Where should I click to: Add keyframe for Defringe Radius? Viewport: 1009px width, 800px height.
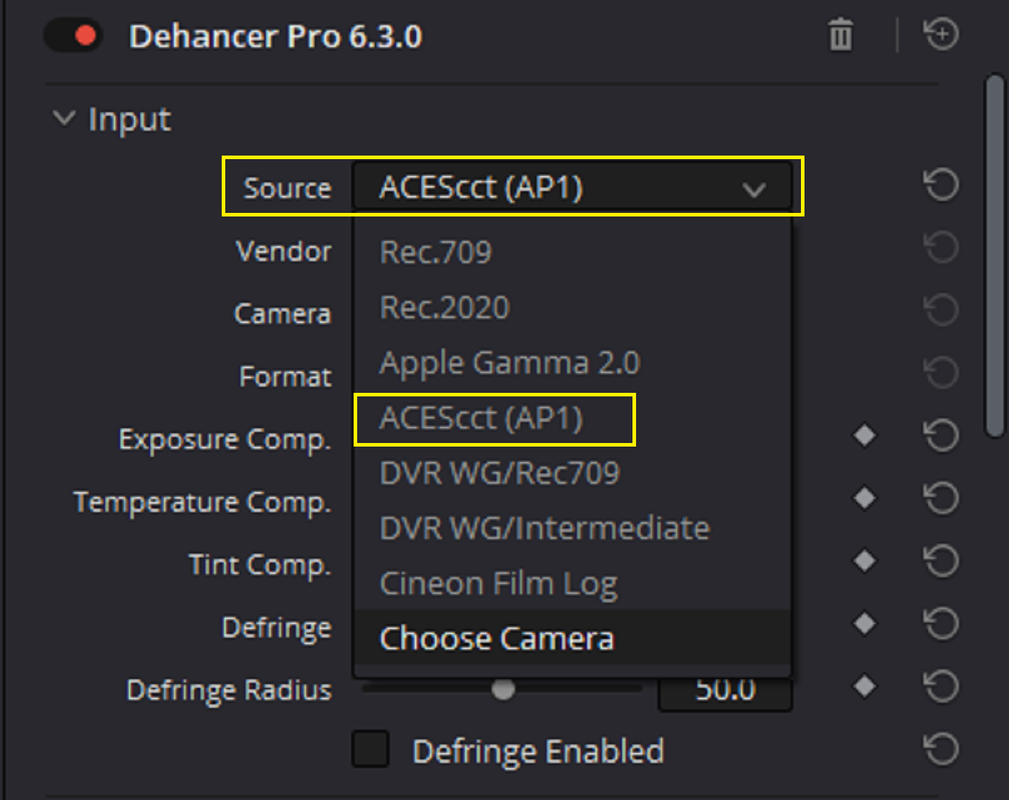[x=864, y=686]
